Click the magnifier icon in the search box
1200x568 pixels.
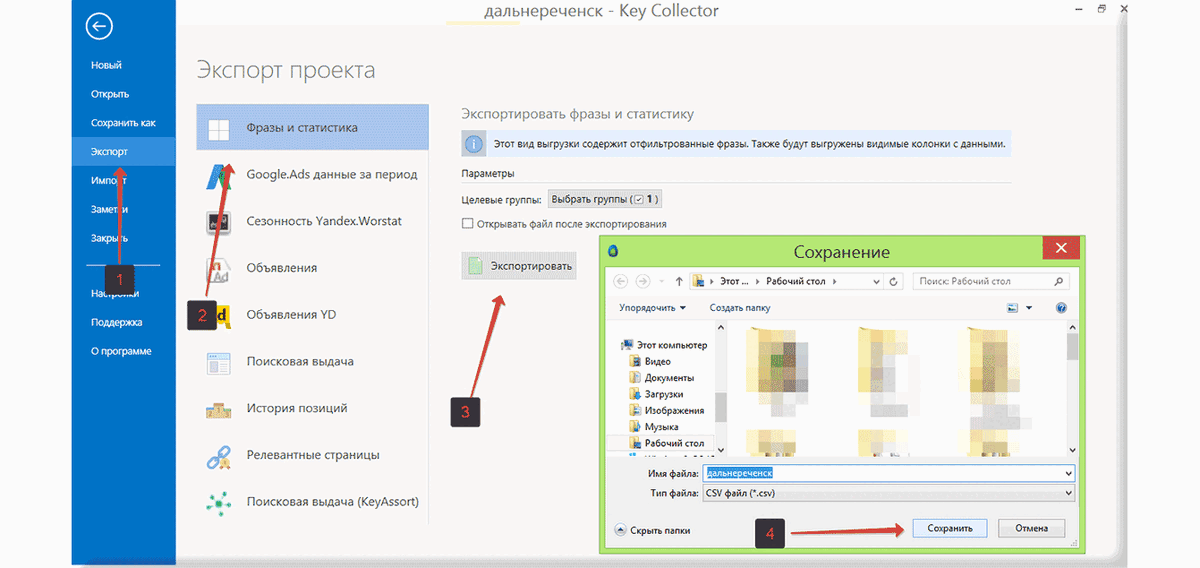pos(1060,282)
